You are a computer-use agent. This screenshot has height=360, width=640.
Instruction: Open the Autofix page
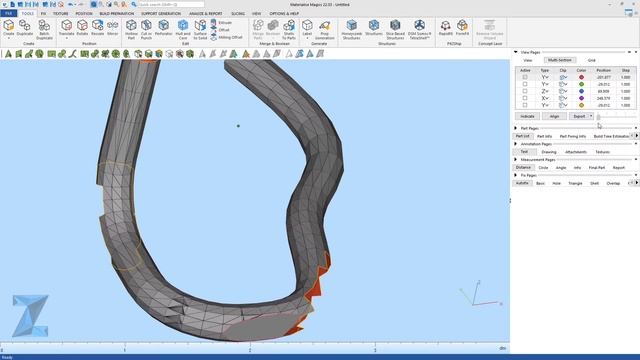click(522, 183)
